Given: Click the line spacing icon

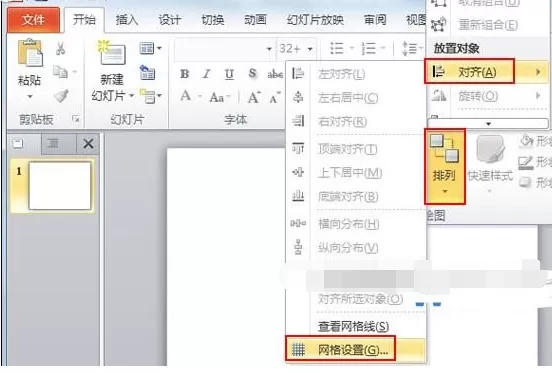Looking at the screenshot, I should pos(409,49).
